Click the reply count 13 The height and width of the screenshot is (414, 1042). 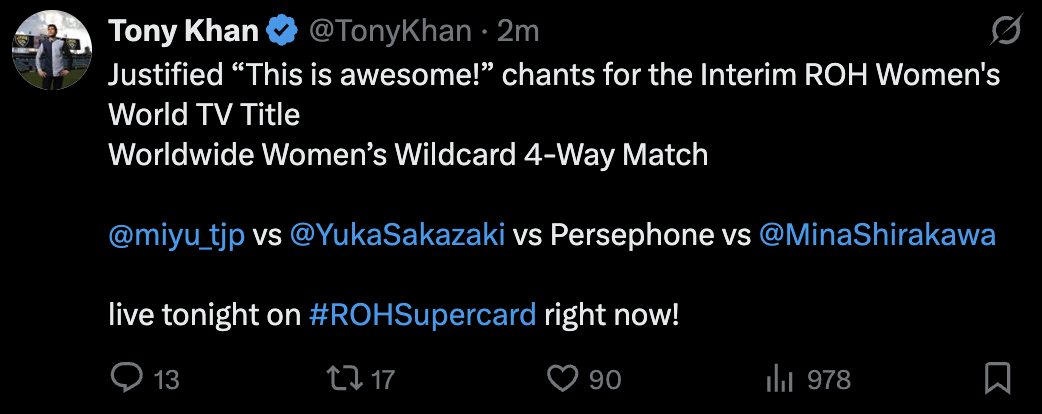166,380
